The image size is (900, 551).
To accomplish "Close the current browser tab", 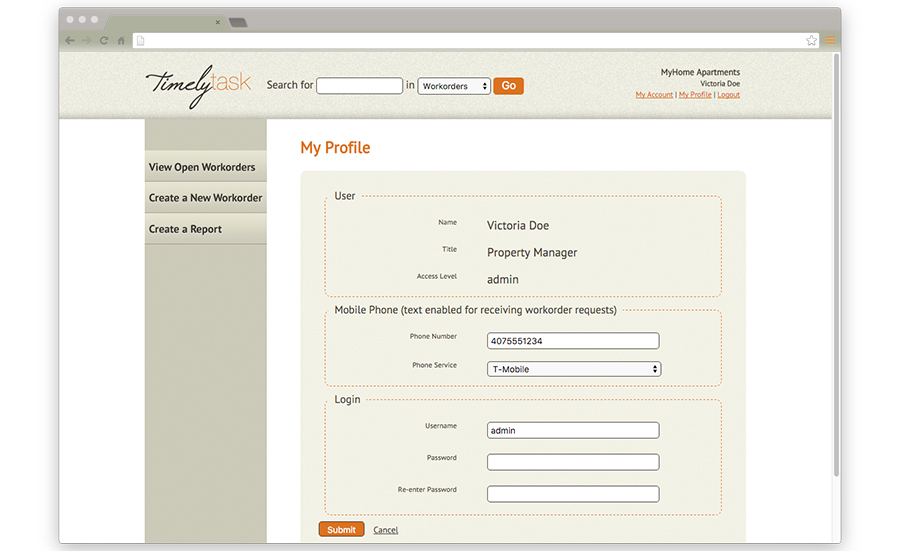I will click(x=217, y=22).
